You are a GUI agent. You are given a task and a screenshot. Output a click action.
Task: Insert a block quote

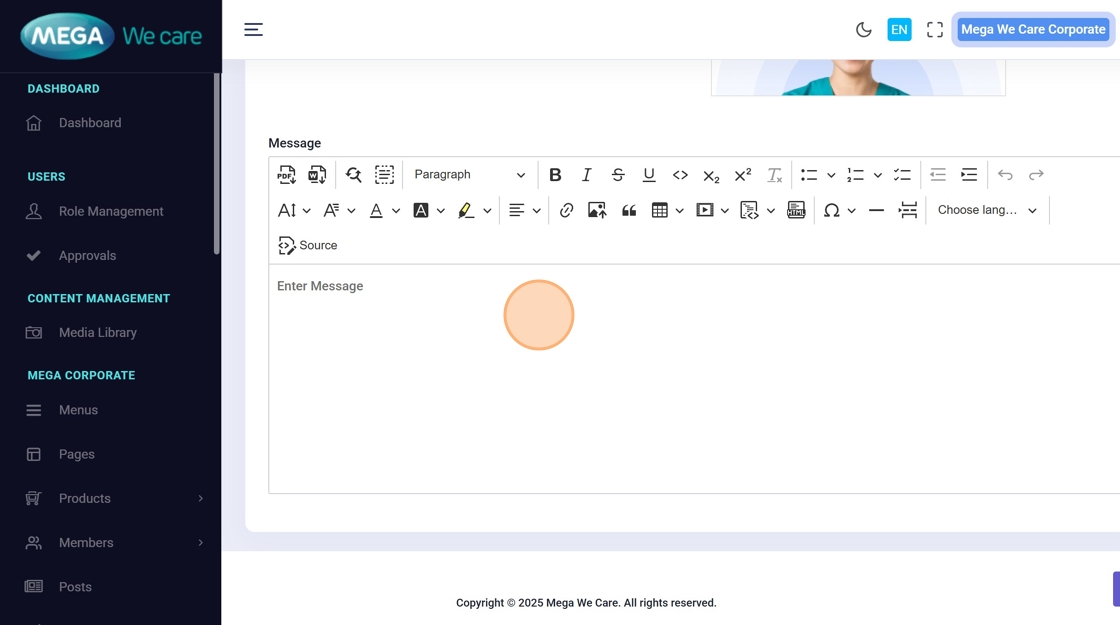point(629,210)
